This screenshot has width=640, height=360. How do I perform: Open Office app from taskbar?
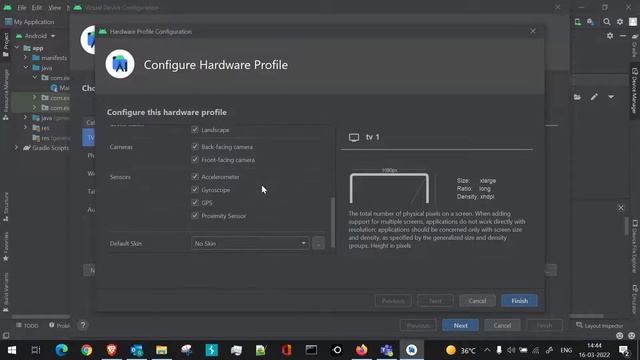point(287,350)
